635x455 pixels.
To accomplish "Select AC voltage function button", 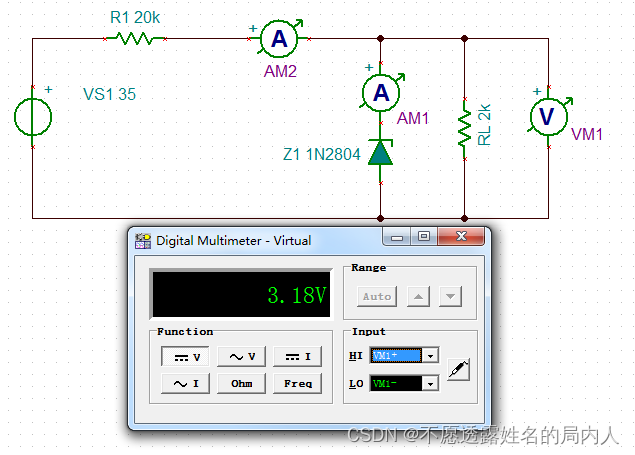I will [241, 357].
